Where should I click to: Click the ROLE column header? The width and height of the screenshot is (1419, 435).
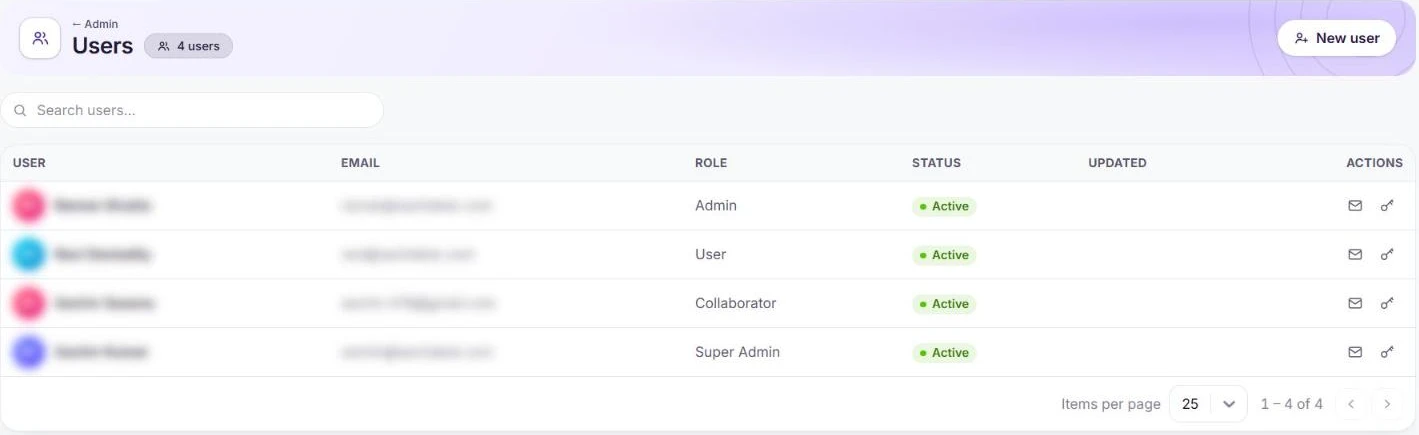(711, 163)
